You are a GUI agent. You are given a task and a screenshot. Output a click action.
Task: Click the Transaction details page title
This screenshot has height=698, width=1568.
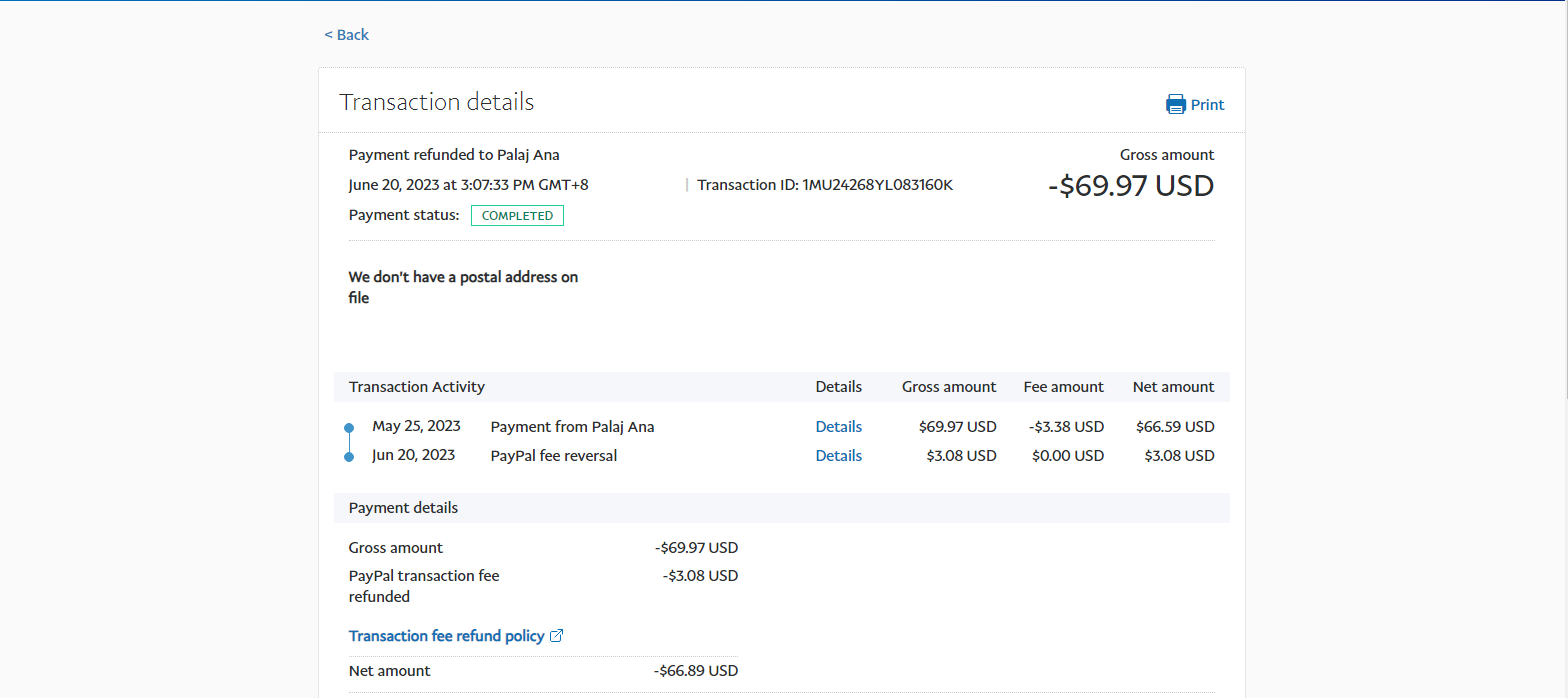coord(437,102)
